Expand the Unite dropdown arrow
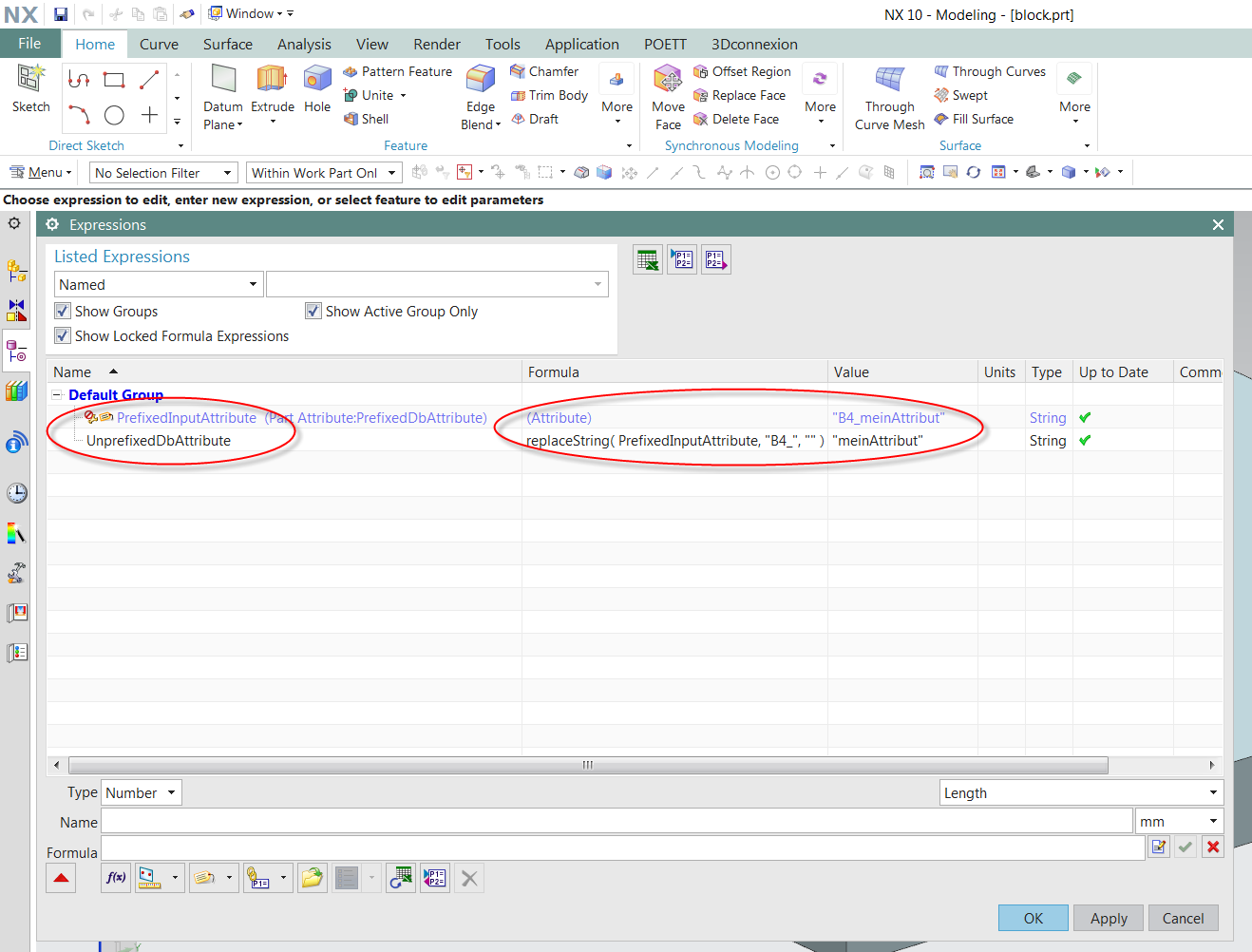 click(x=403, y=95)
